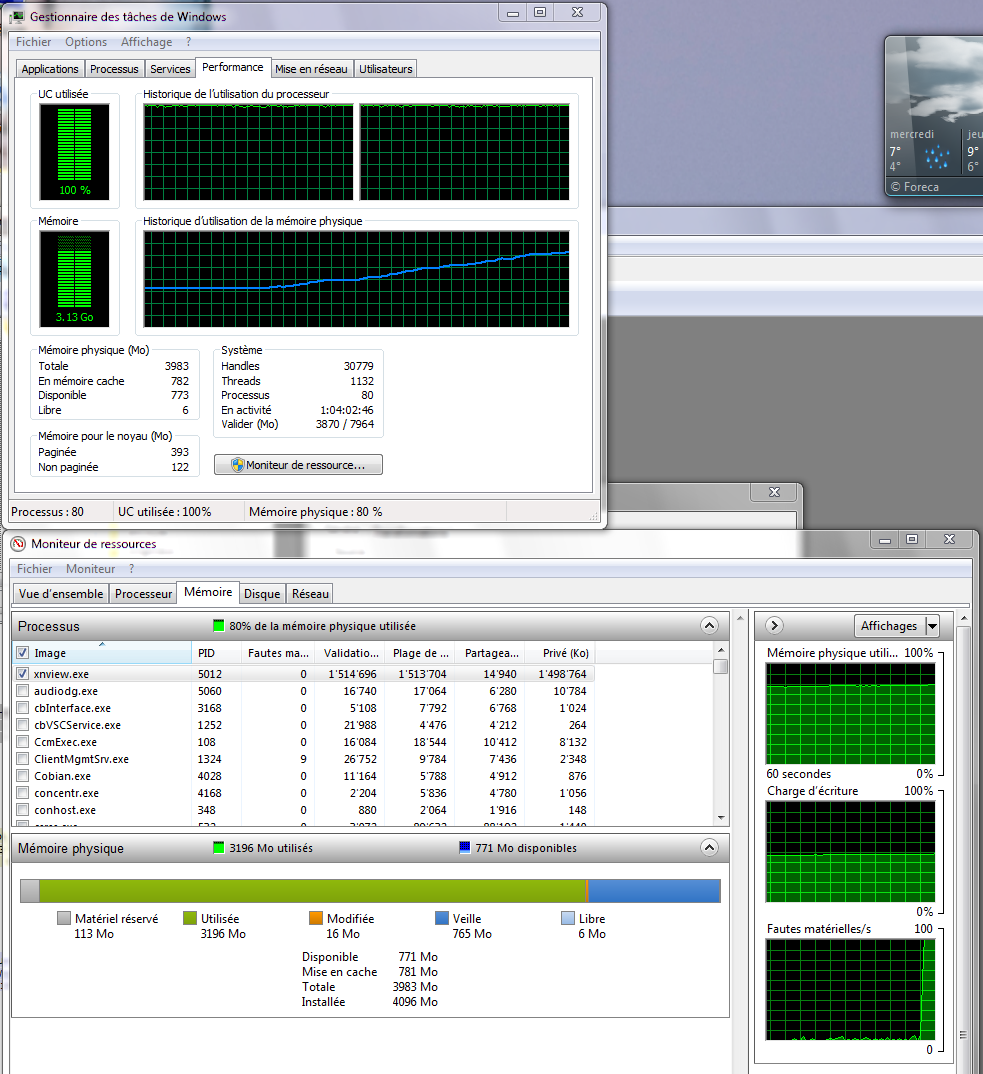Click the Matériel réservé gray legend square
This screenshot has width=983, height=1074.
64,919
